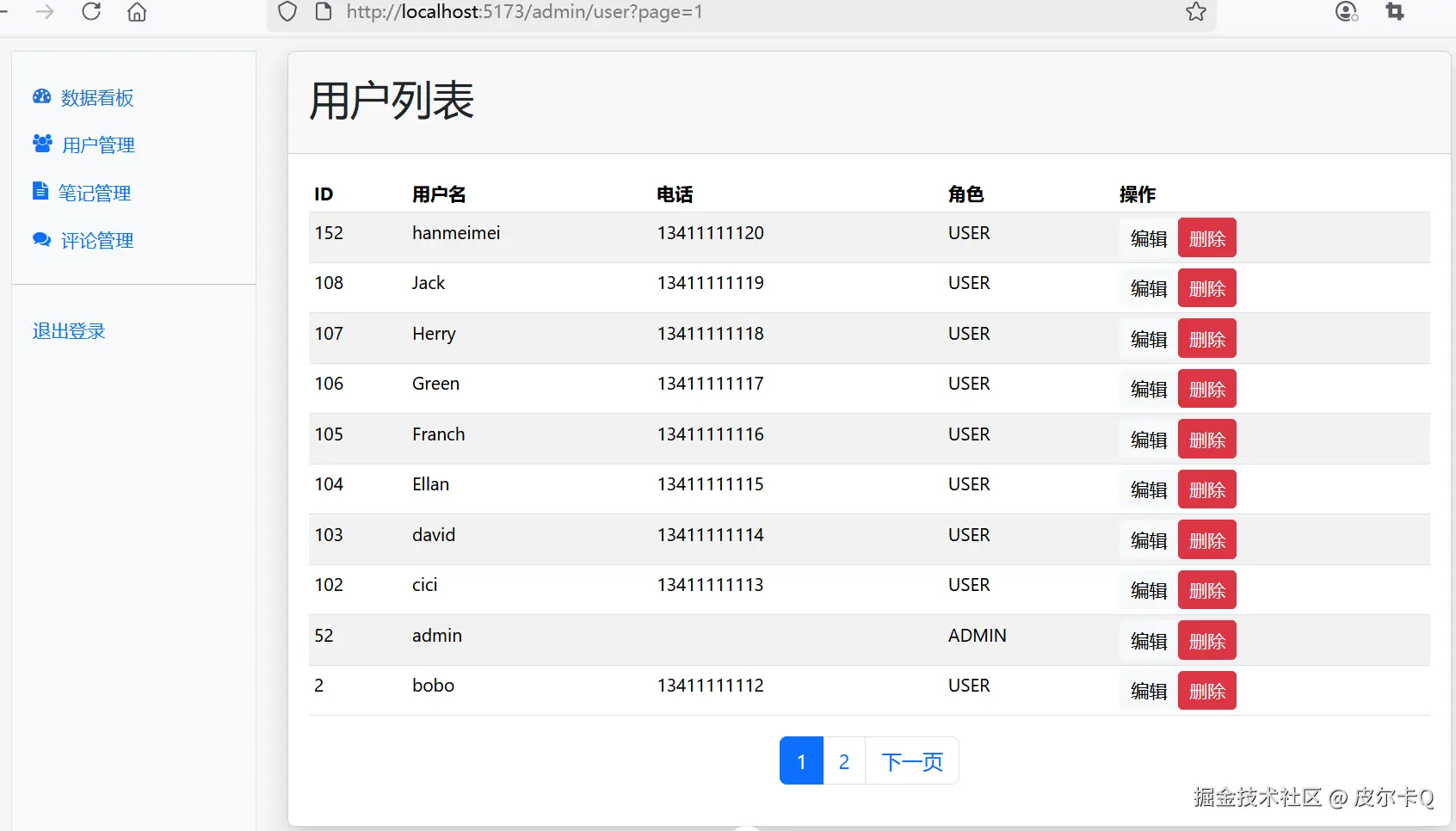
Task: Reload the page via refresh icon
Action: 91,12
